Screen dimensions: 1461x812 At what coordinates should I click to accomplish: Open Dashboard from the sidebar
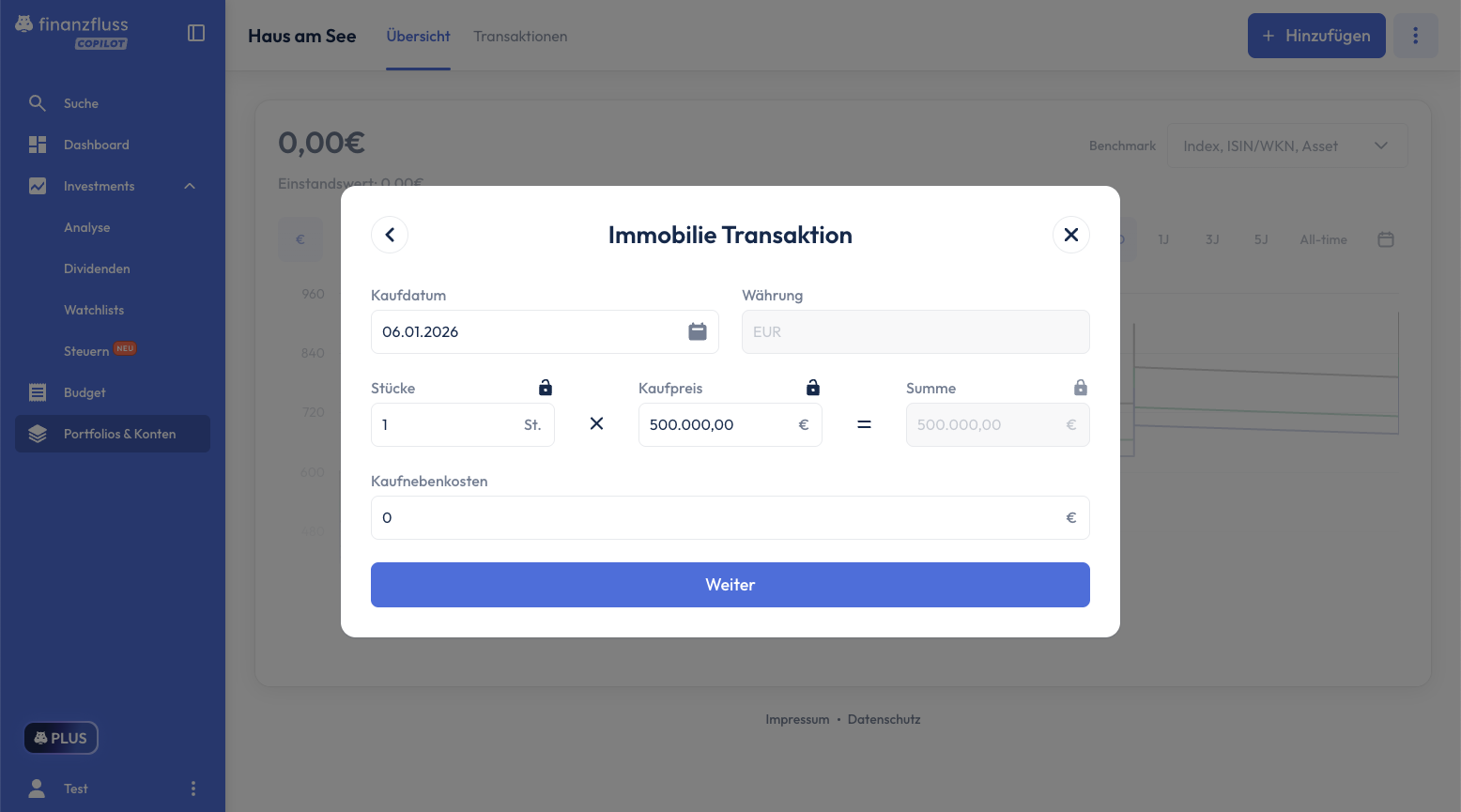pos(96,145)
